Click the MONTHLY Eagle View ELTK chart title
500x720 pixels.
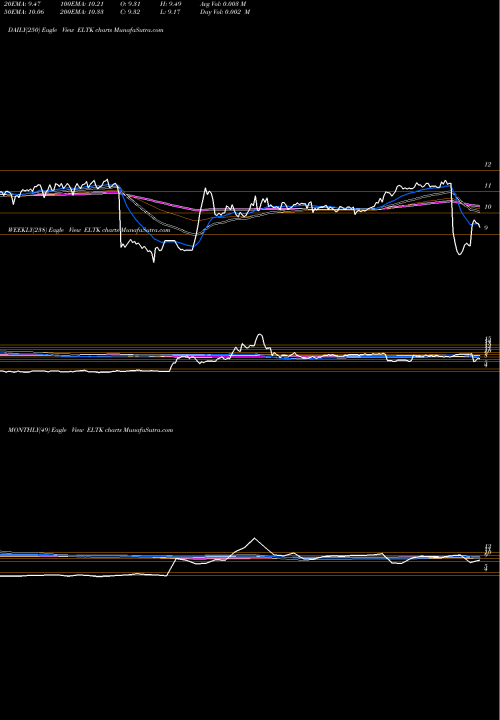tap(90, 430)
